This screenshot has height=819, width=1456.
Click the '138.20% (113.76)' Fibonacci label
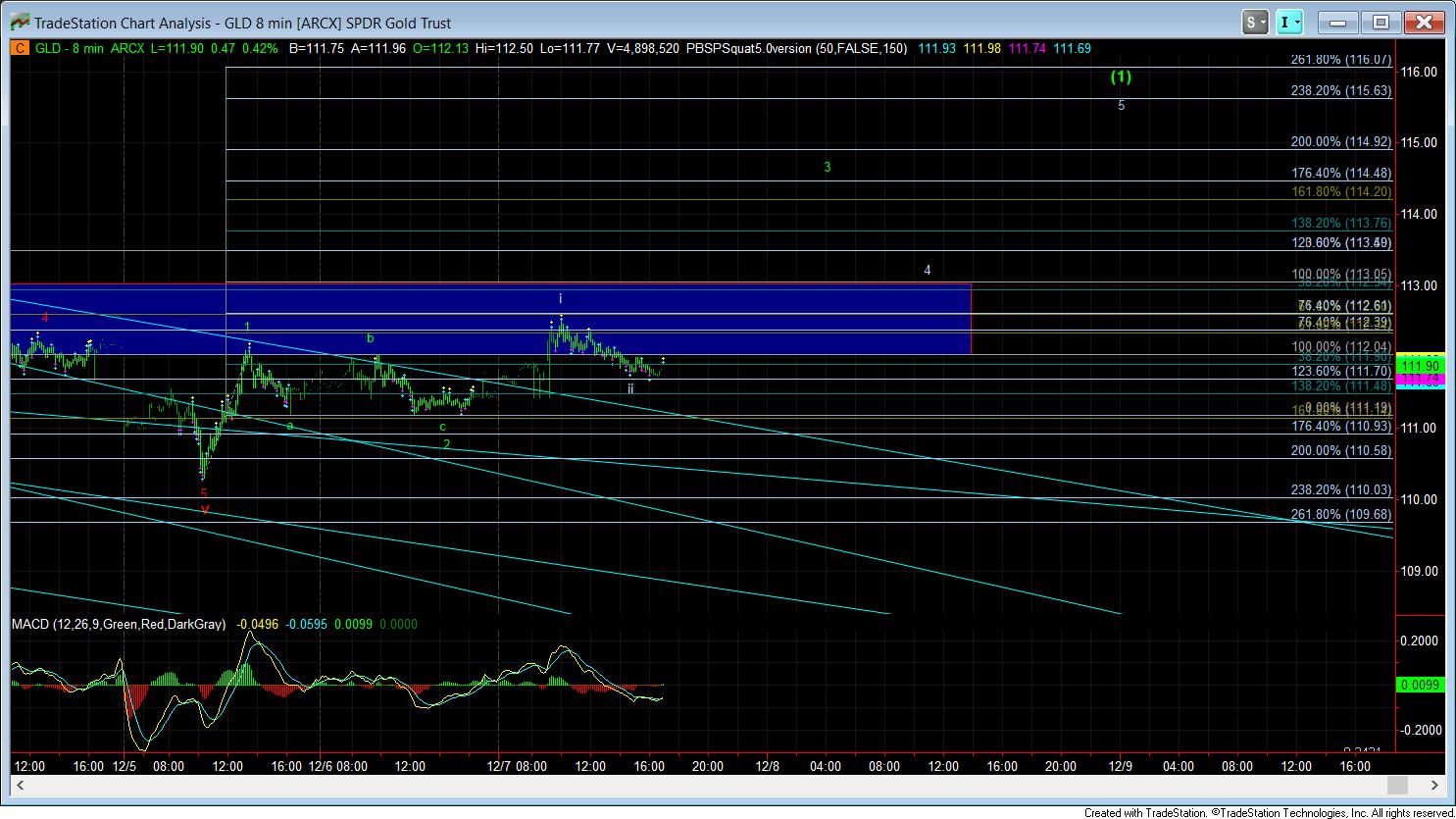tap(1341, 224)
